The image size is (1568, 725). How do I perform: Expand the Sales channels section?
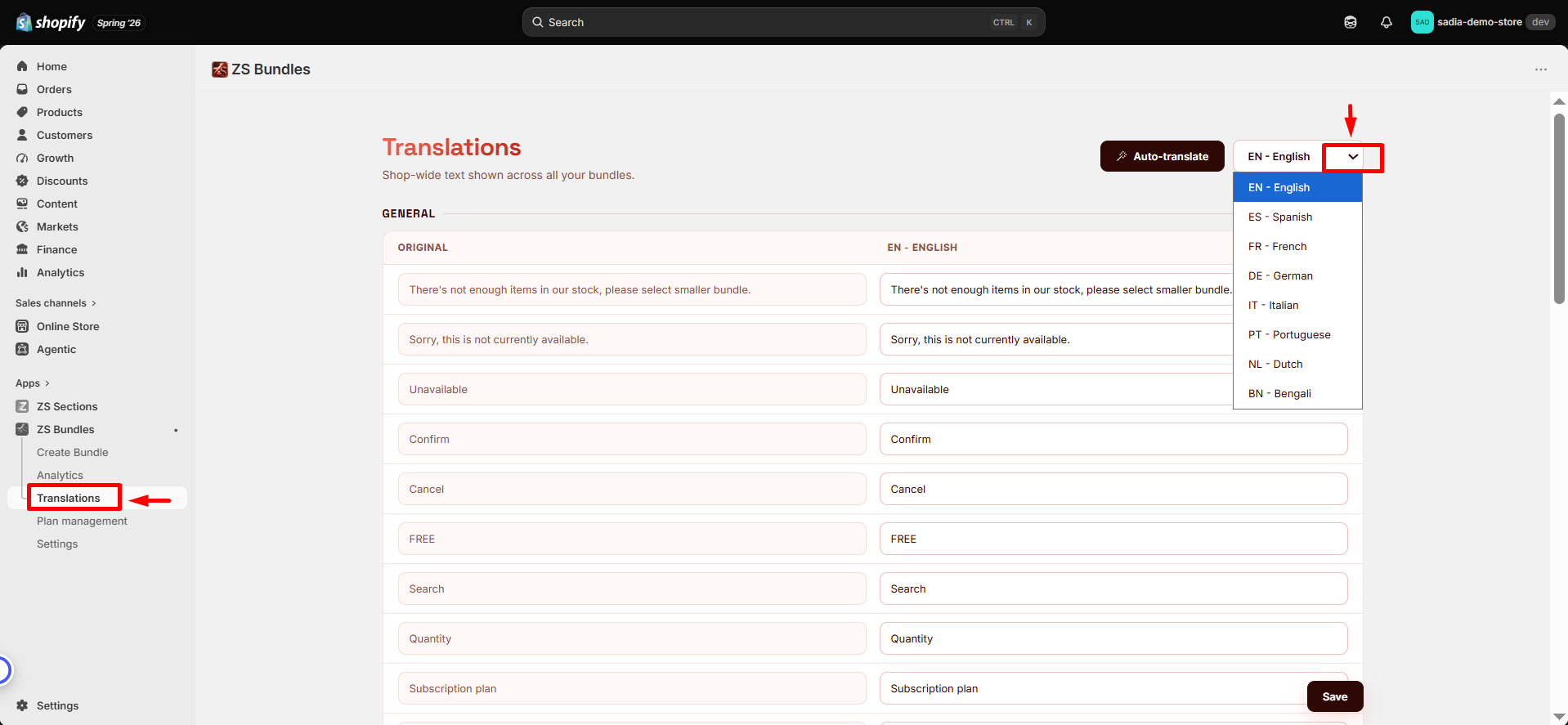click(x=56, y=303)
